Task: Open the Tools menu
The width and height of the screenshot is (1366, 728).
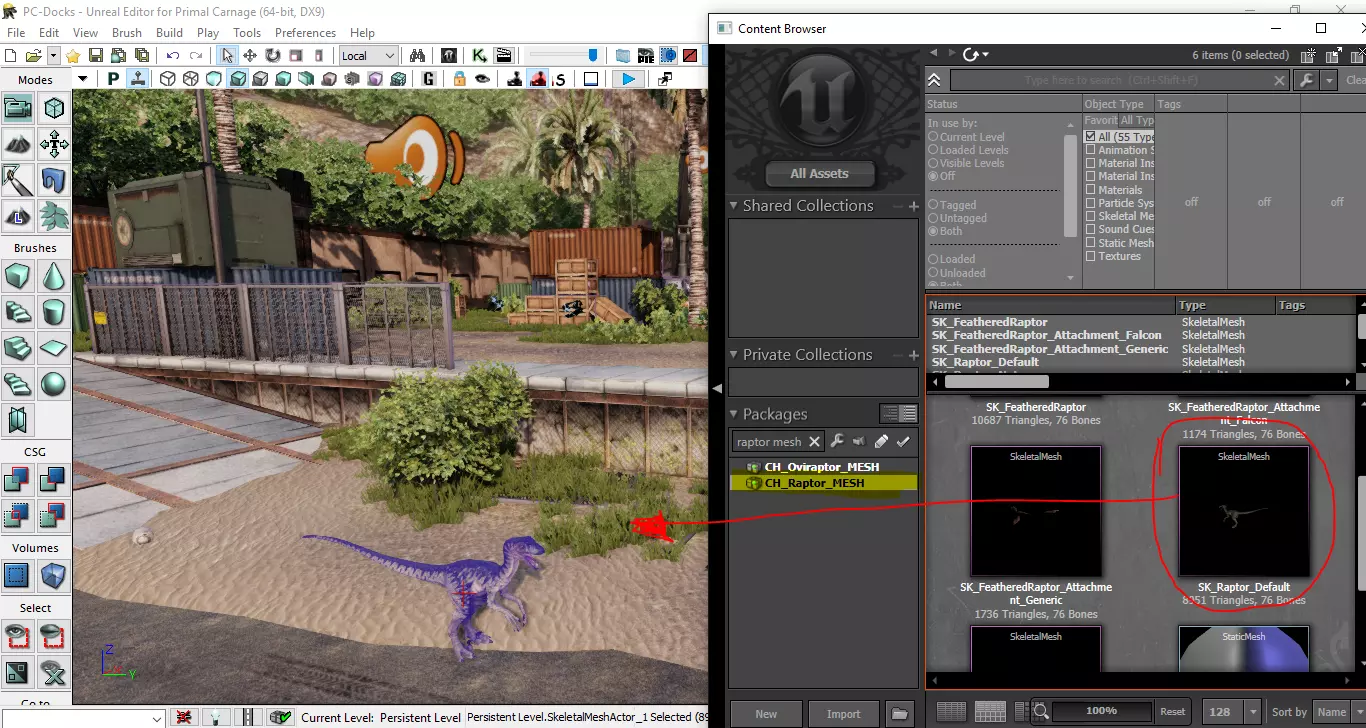Action: pyautogui.click(x=247, y=32)
